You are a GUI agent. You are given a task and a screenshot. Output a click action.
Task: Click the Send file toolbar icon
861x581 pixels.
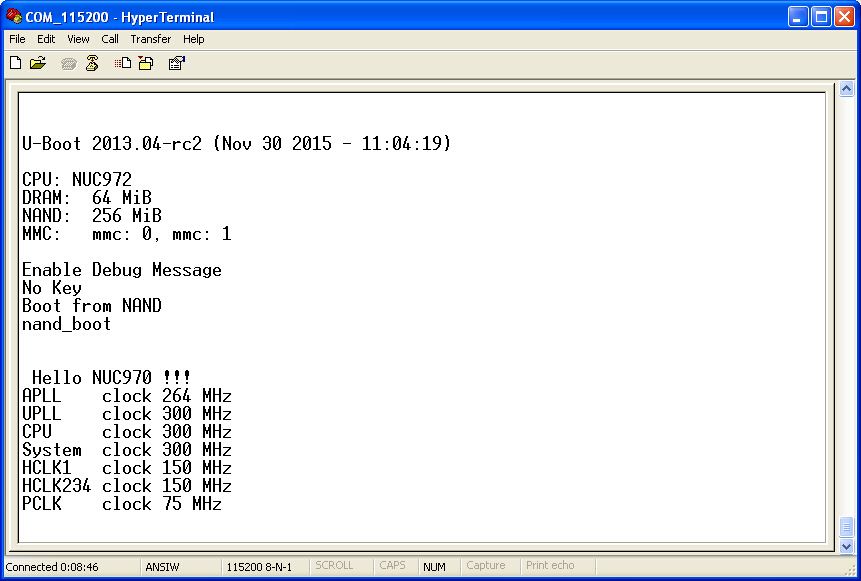coord(123,63)
